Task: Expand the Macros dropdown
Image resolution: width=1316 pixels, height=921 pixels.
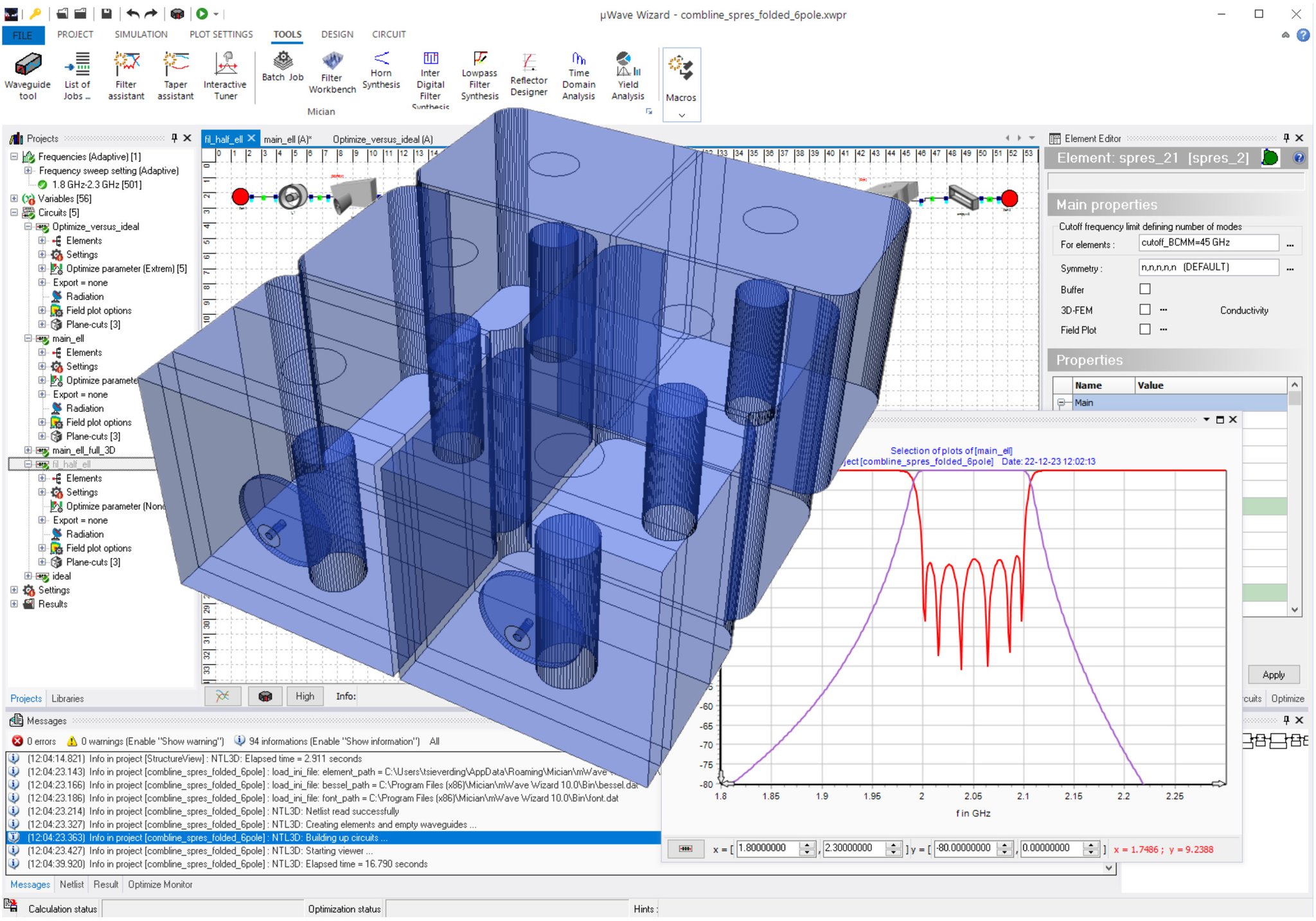Action: pos(681,115)
